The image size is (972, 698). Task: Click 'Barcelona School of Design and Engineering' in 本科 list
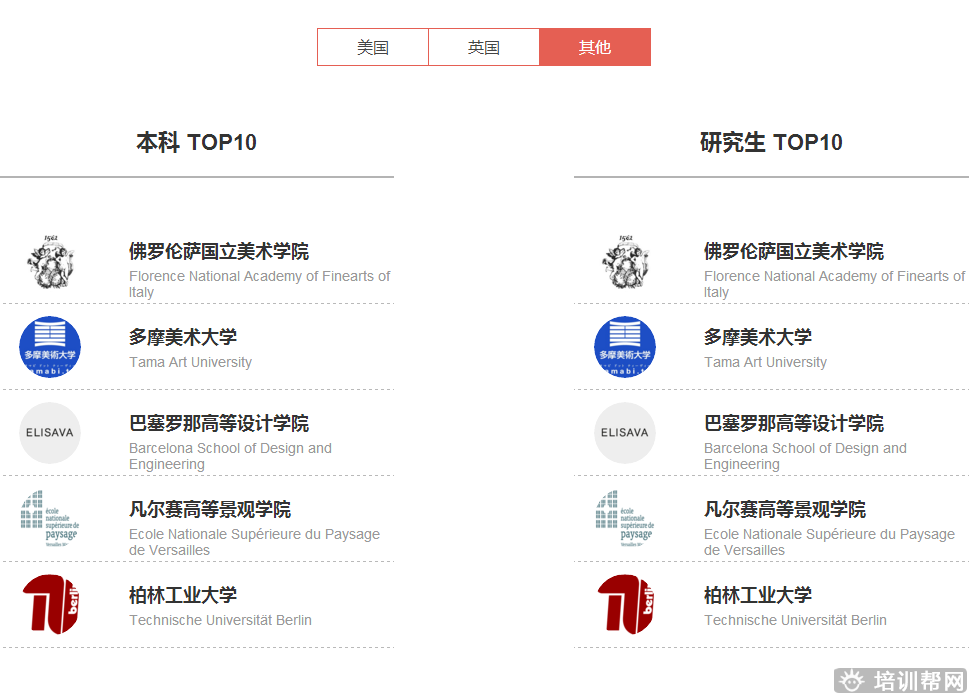click(x=230, y=456)
